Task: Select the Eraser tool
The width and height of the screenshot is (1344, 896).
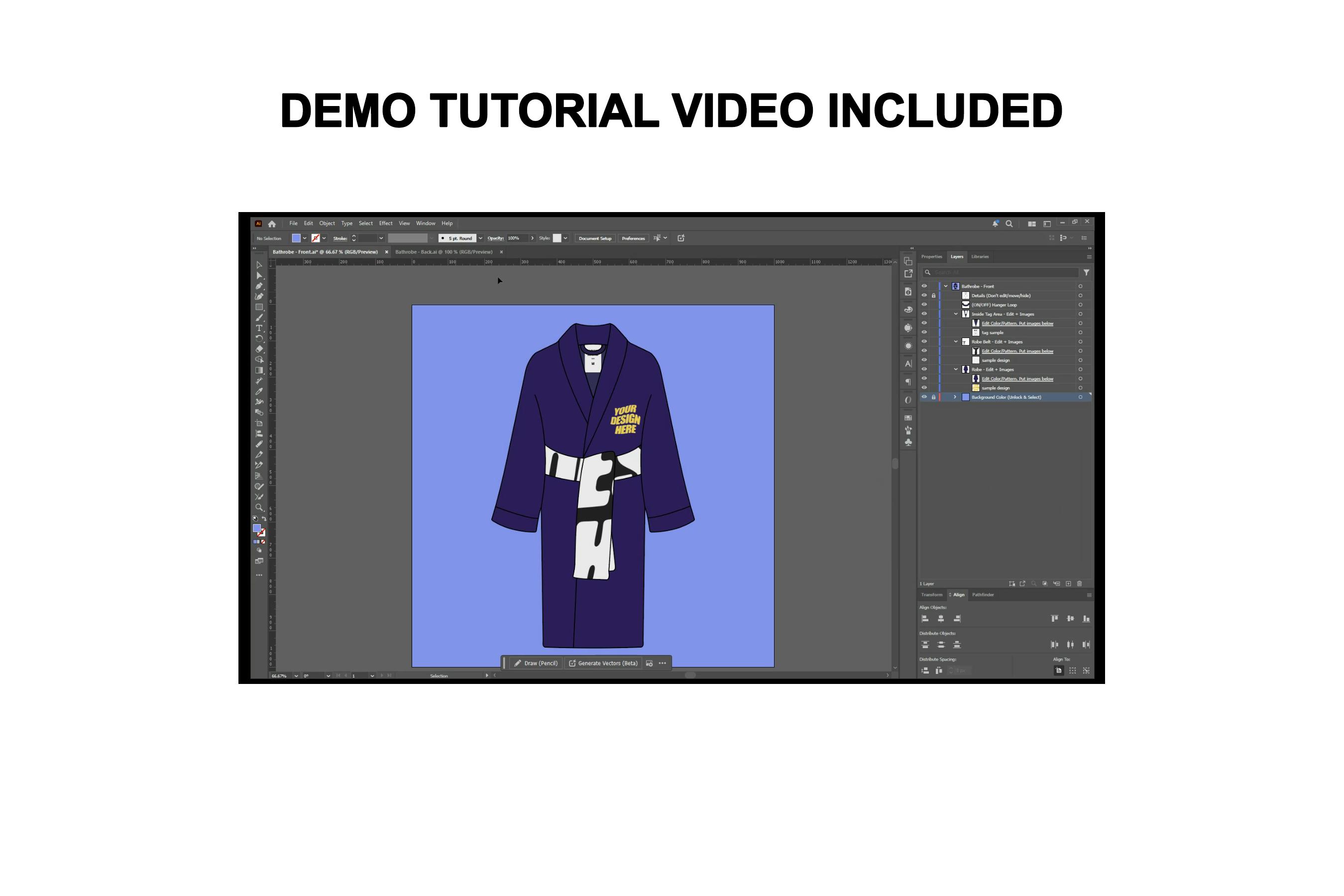Action: (259, 349)
